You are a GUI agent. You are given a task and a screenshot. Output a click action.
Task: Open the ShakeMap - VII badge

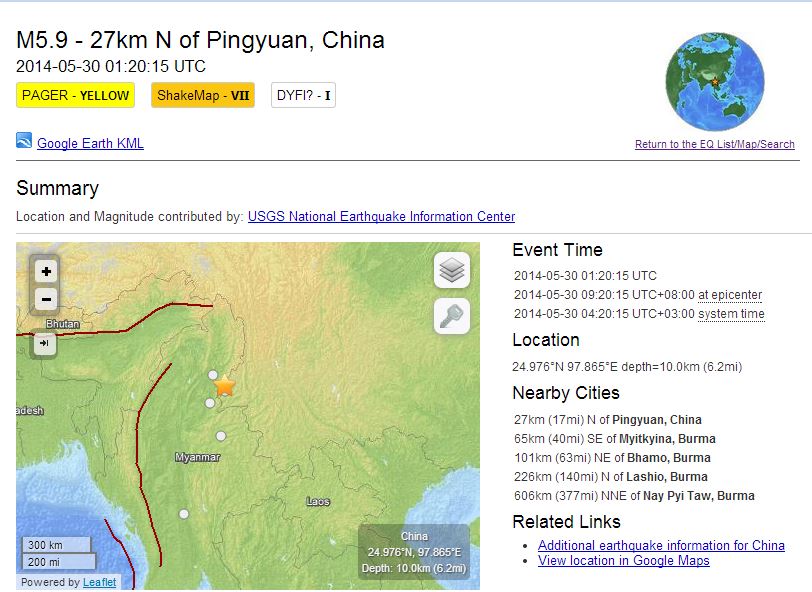pyautogui.click(x=203, y=96)
